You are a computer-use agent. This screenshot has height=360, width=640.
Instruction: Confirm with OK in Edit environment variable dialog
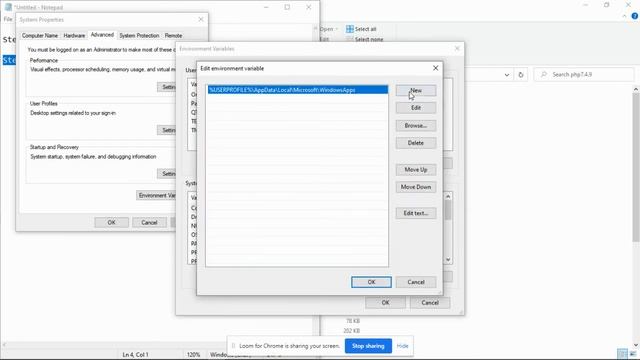coord(371,282)
